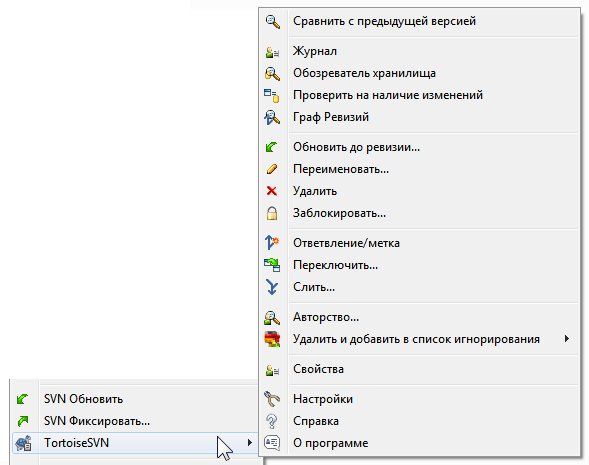Choose 'Заблокировать...' menu entry
The height and width of the screenshot is (465, 589).
point(419,213)
